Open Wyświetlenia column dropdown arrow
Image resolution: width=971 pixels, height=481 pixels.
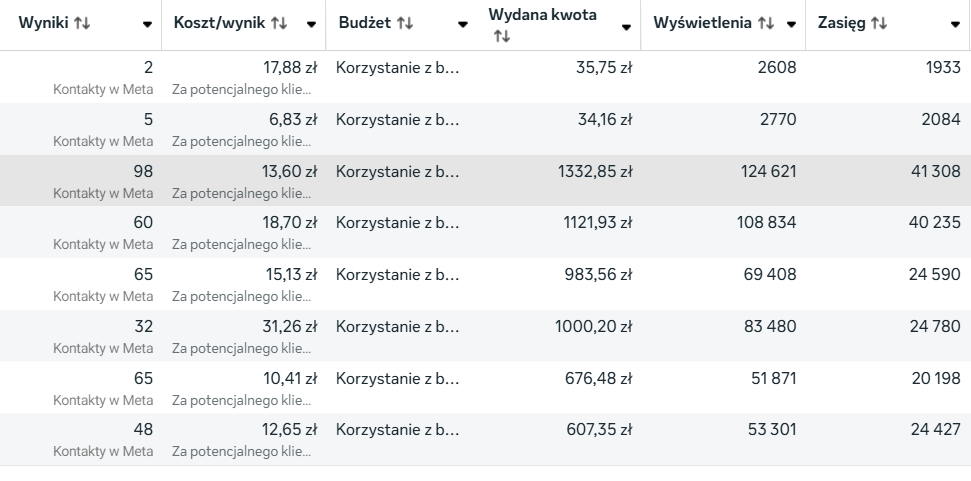click(791, 25)
